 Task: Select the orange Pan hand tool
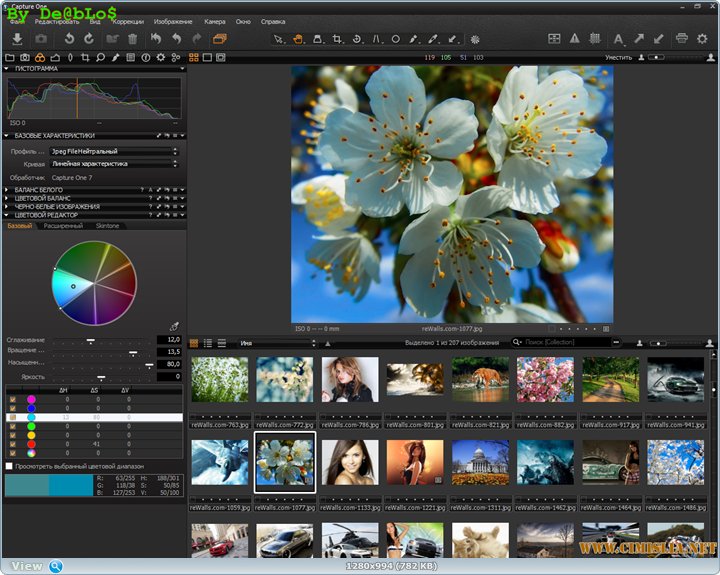297,39
